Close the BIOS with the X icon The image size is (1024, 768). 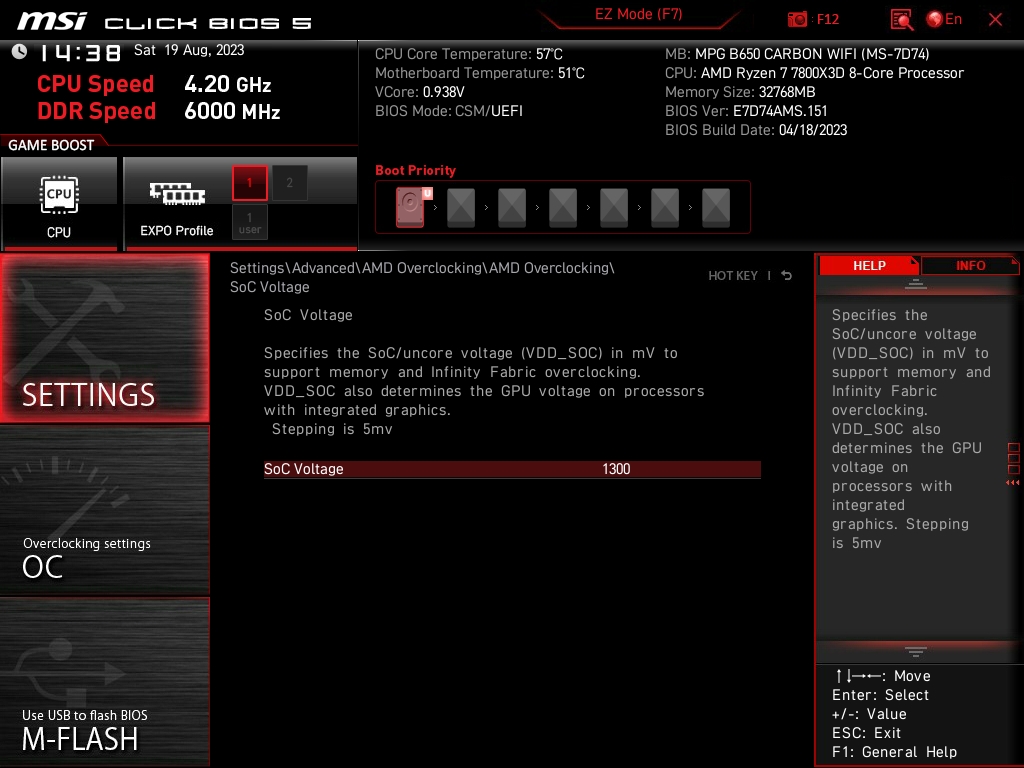pos(995,20)
